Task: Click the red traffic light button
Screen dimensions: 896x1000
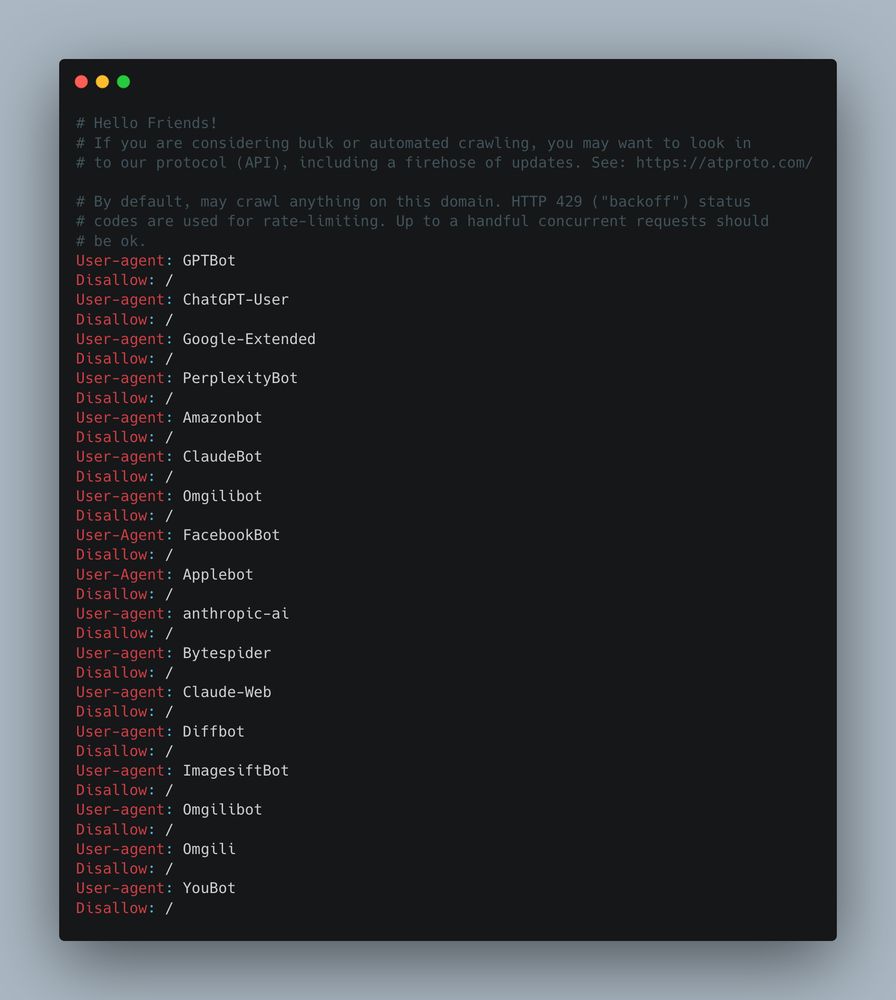Action: tap(81, 81)
